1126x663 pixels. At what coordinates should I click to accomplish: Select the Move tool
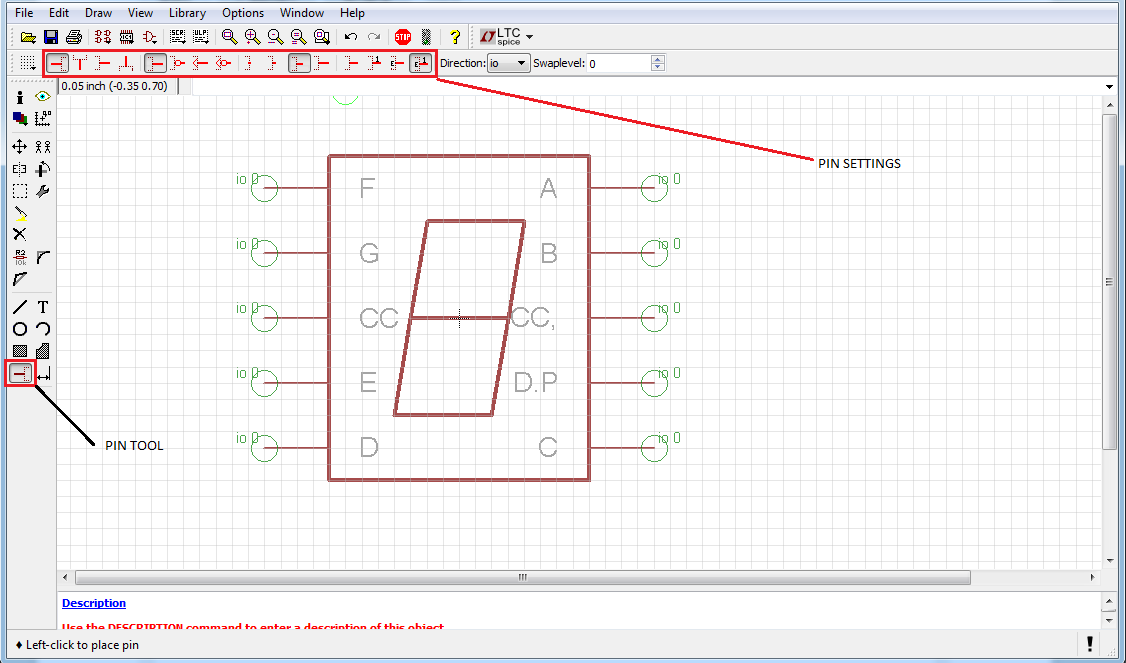(19, 145)
